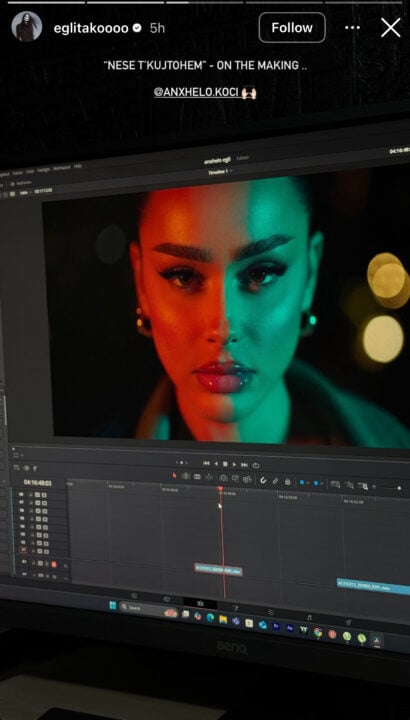The image size is (410, 720).
Task: Select the red arrow Selection tool
Action: coord(174,475)
